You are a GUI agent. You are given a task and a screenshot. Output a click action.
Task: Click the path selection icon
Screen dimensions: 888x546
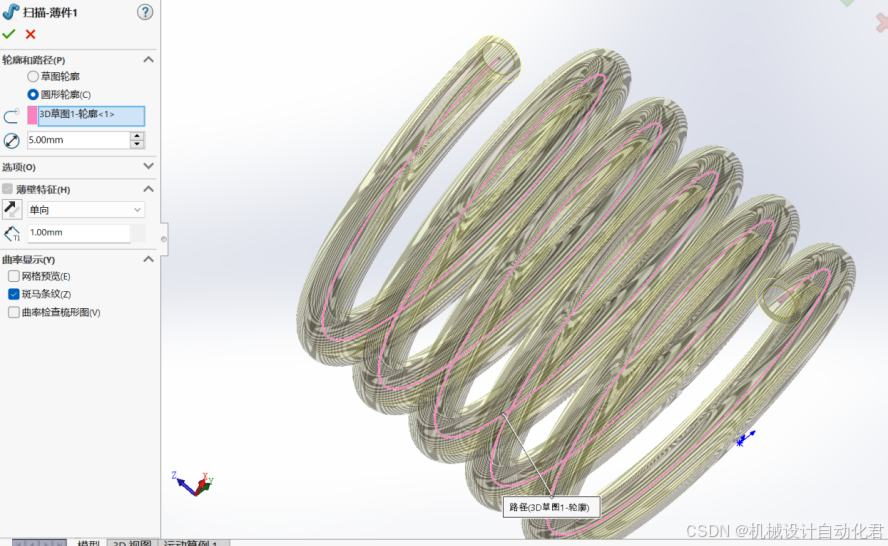click(11, 116)
